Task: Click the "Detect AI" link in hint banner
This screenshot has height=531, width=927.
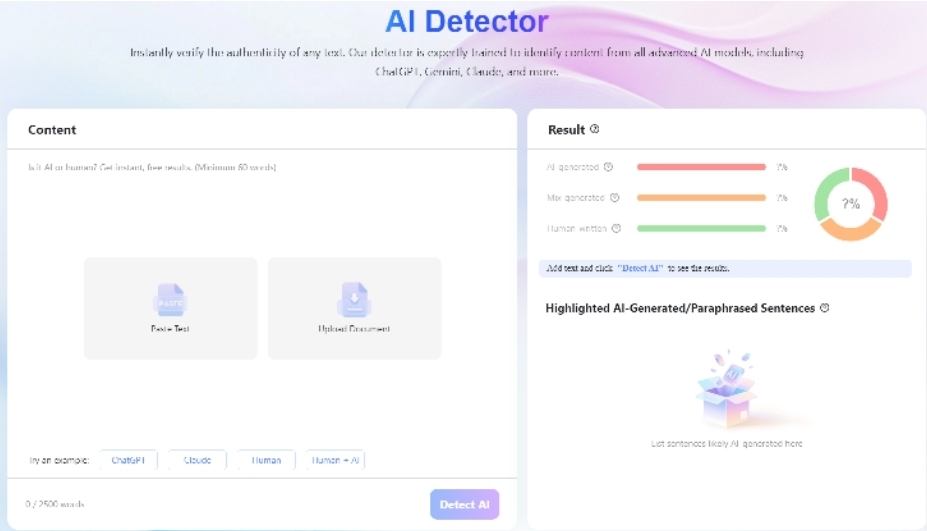Action: tap(641, 268)
